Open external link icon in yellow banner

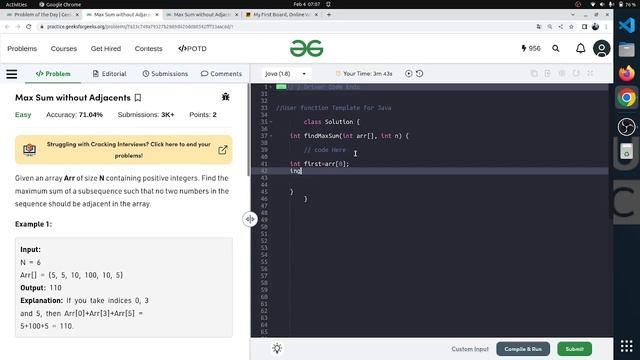222,150
